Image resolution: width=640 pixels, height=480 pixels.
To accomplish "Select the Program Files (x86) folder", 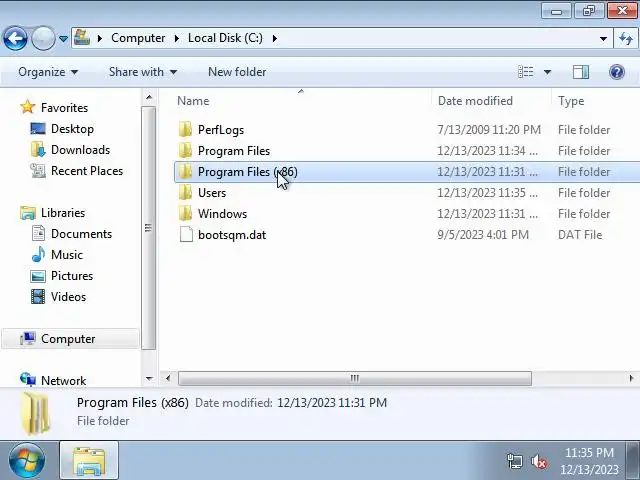I will point(407,172).
